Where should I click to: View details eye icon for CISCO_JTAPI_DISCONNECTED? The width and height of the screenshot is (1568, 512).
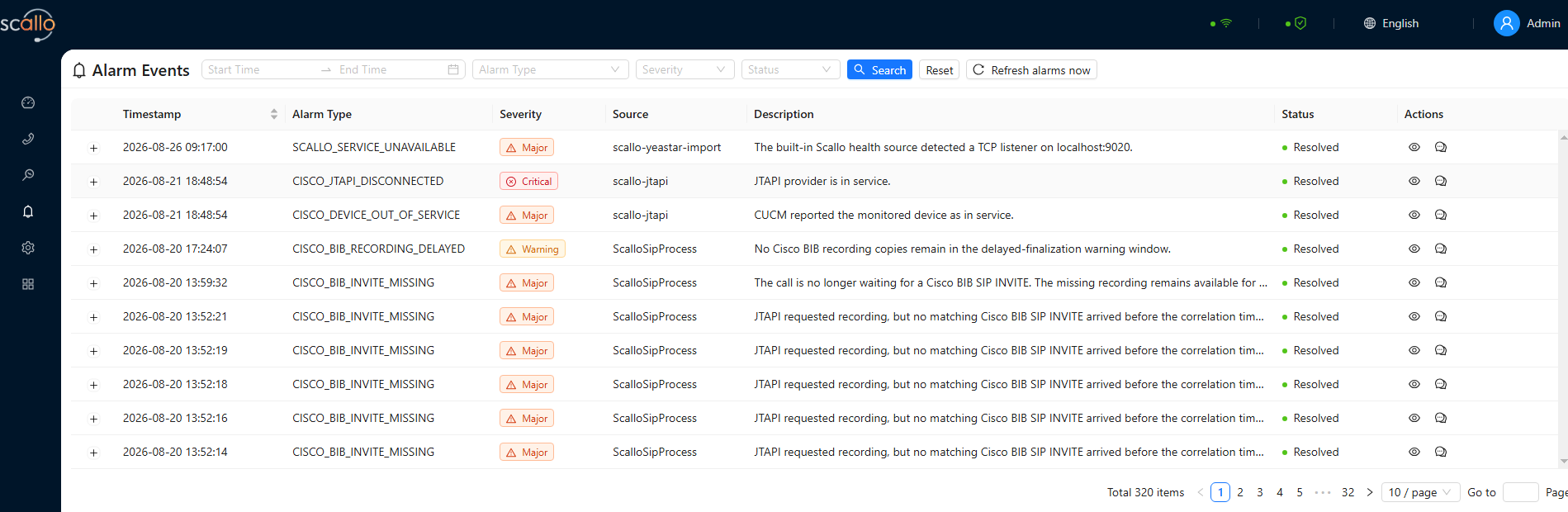coord(1414,181)
